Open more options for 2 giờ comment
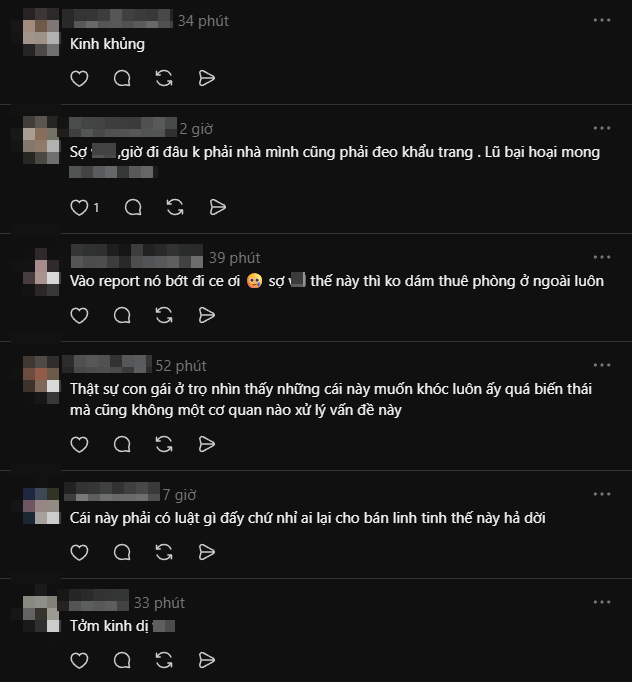Screen dimensions: 632x682 602,128
